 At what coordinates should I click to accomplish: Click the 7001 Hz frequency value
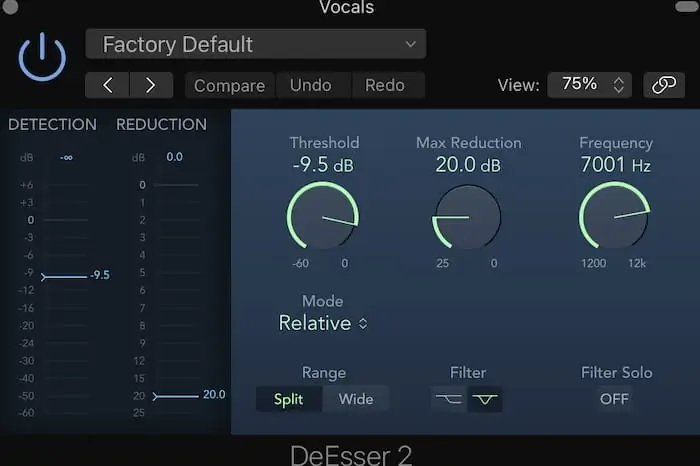click(616, 165)
